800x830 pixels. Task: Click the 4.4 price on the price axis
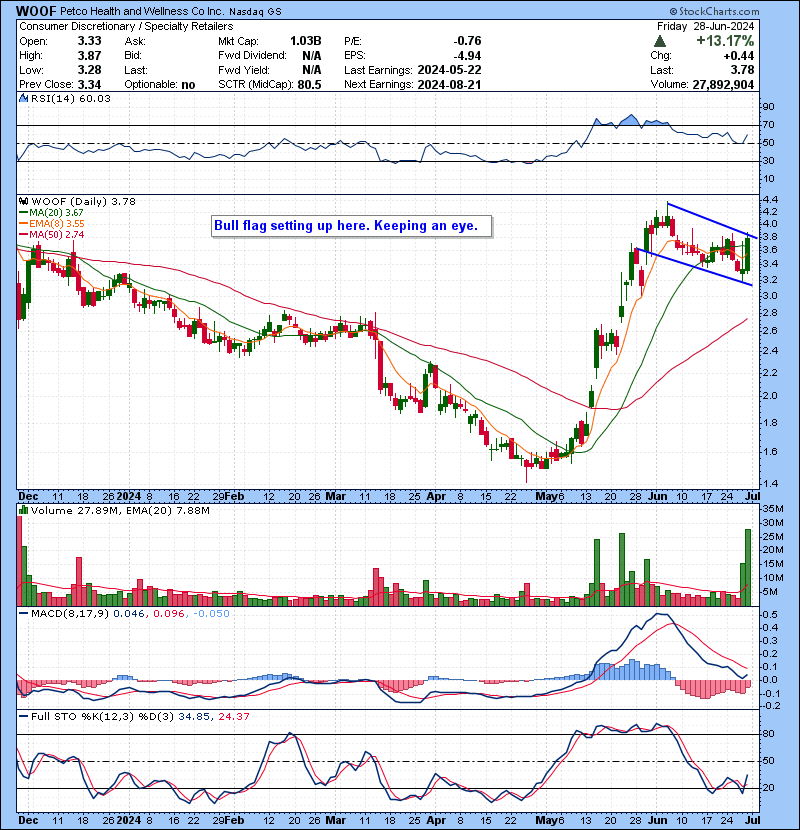[770, 200]
